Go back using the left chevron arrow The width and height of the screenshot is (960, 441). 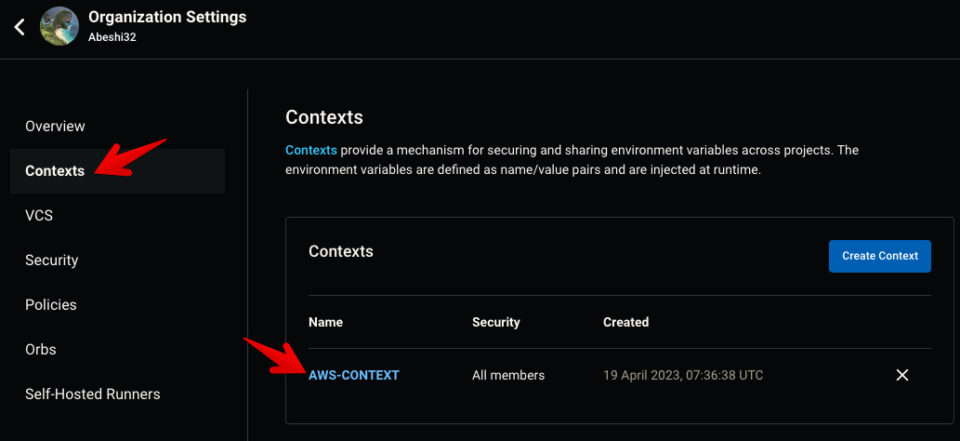click(20, 26)
